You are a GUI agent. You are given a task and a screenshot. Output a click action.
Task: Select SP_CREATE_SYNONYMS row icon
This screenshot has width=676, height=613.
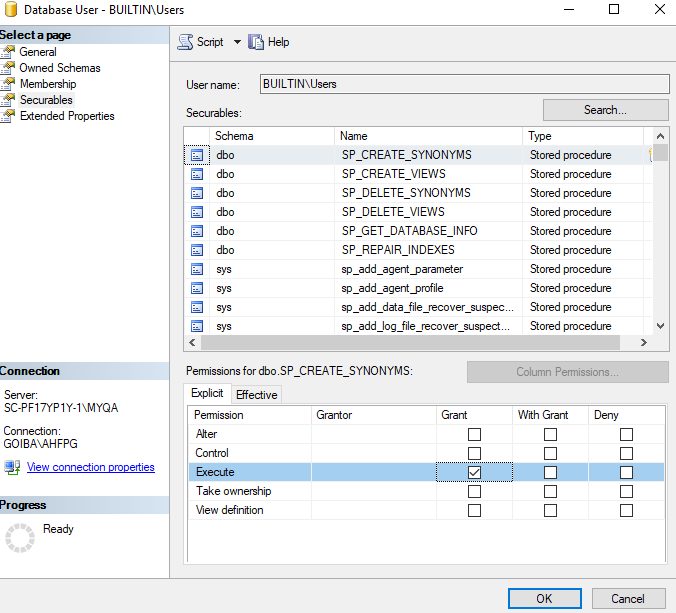pos(197,155)
